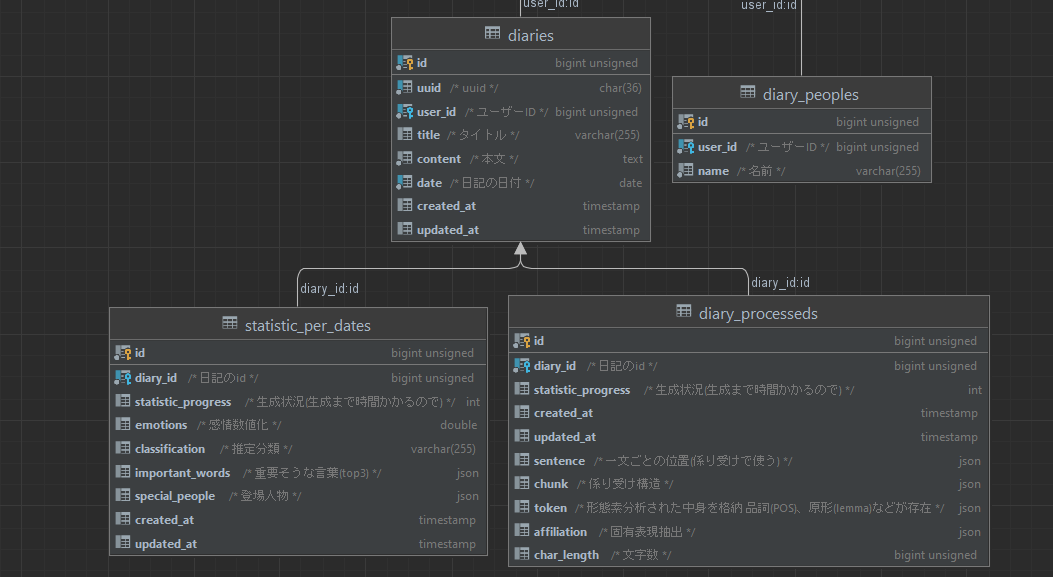Click the uuid column name in diaries

pyautogui.click(x=428, y=88)
